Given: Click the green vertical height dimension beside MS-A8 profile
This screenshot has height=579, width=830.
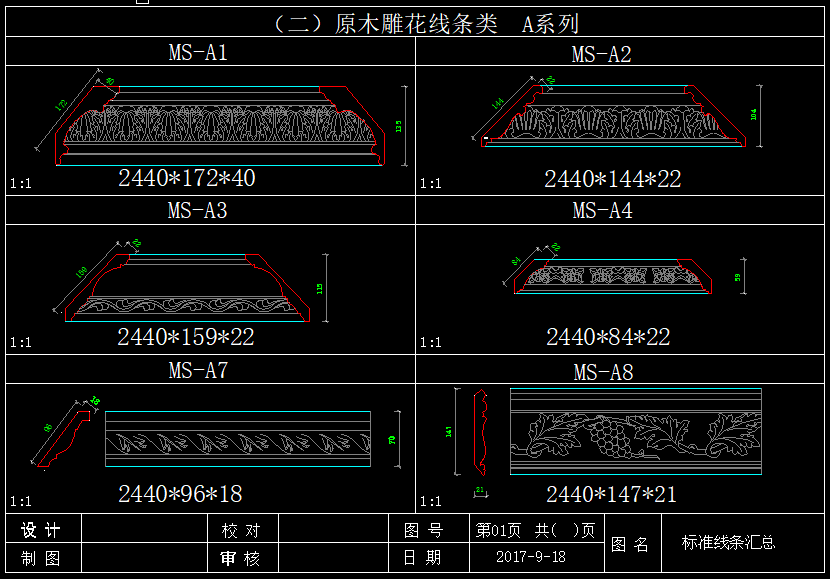Looking at the screenshot, I should 448,432.
